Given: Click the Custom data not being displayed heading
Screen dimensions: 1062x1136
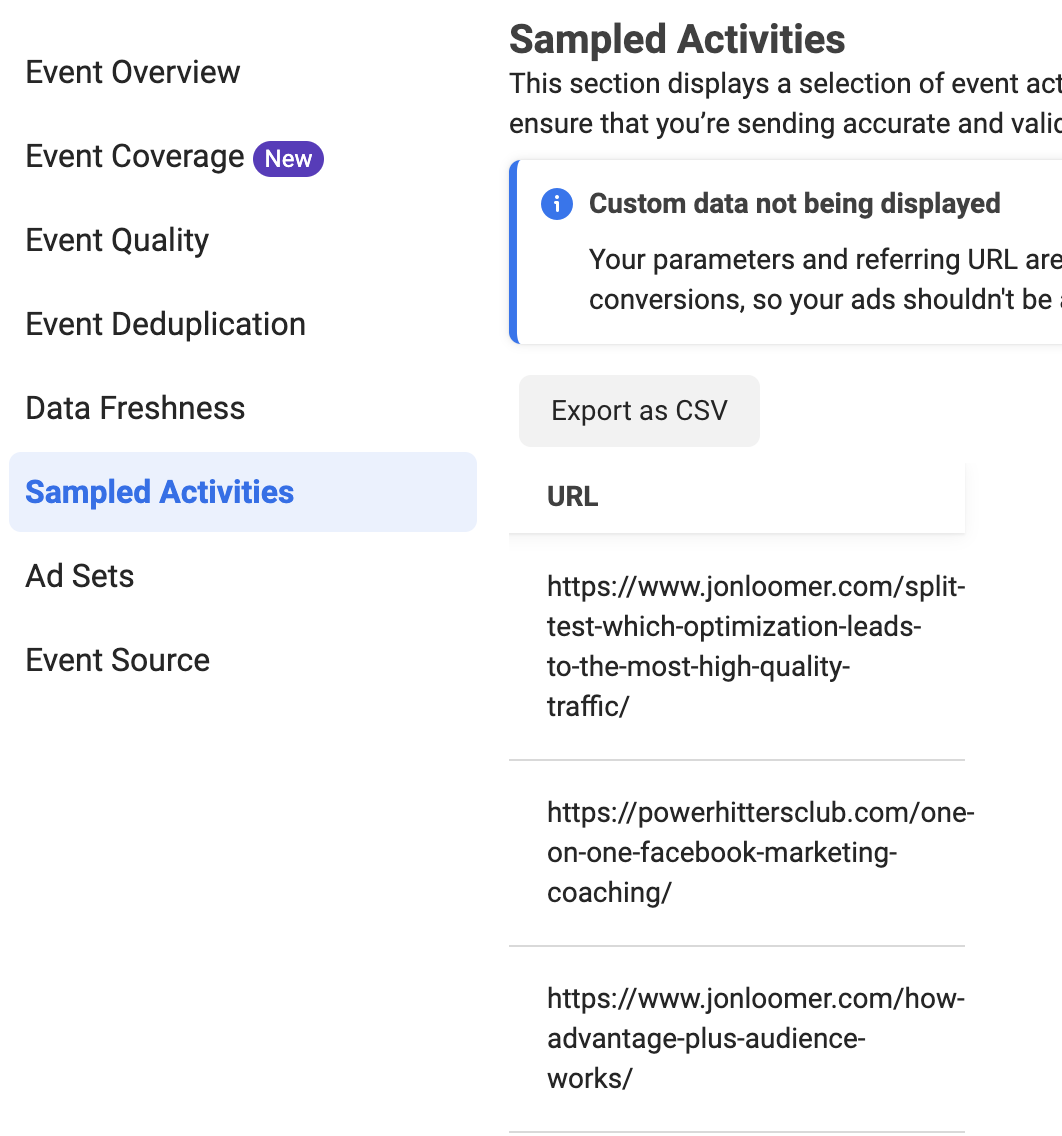Looking at the screenshot, I should pyautogui.click(x=794, y=204).
